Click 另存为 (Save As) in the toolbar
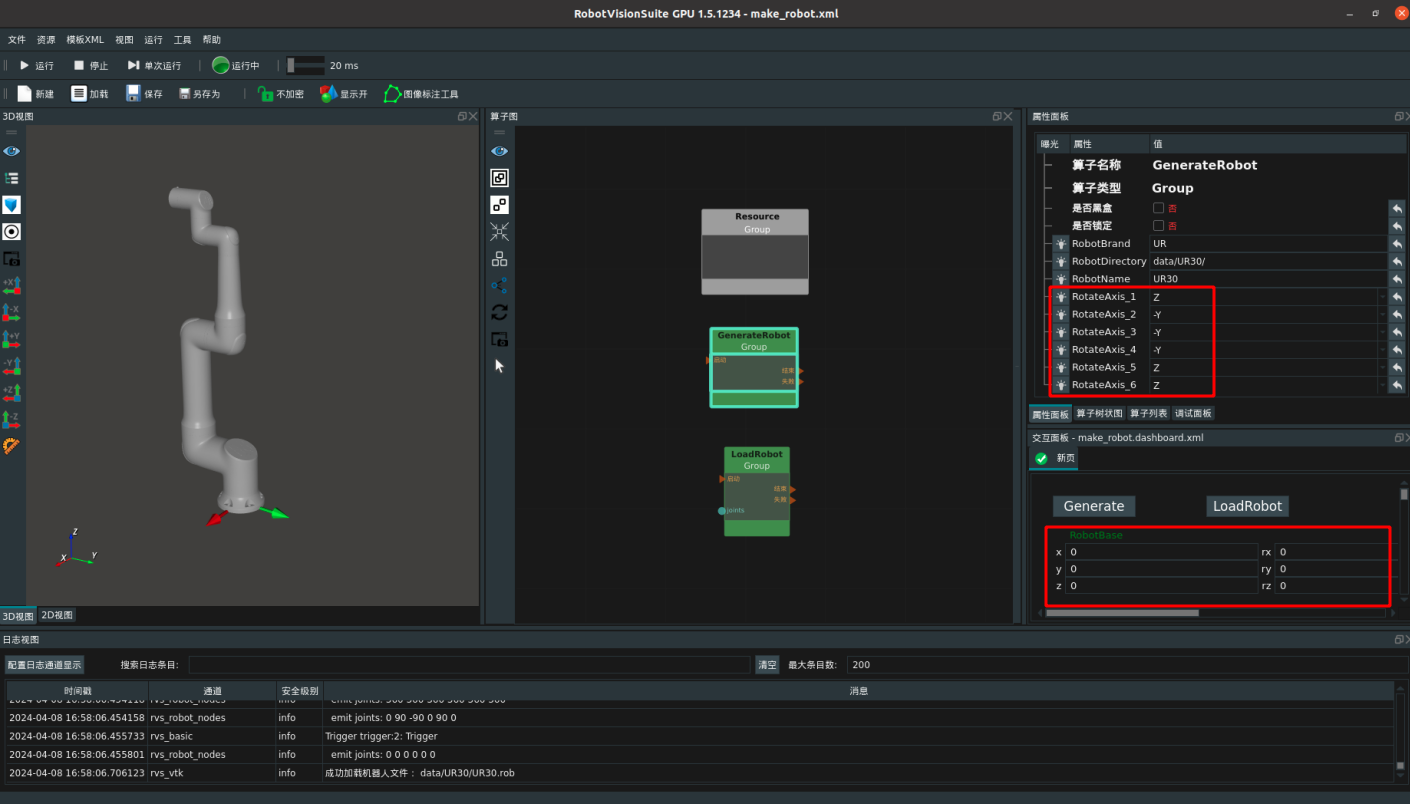 point(200,94)
